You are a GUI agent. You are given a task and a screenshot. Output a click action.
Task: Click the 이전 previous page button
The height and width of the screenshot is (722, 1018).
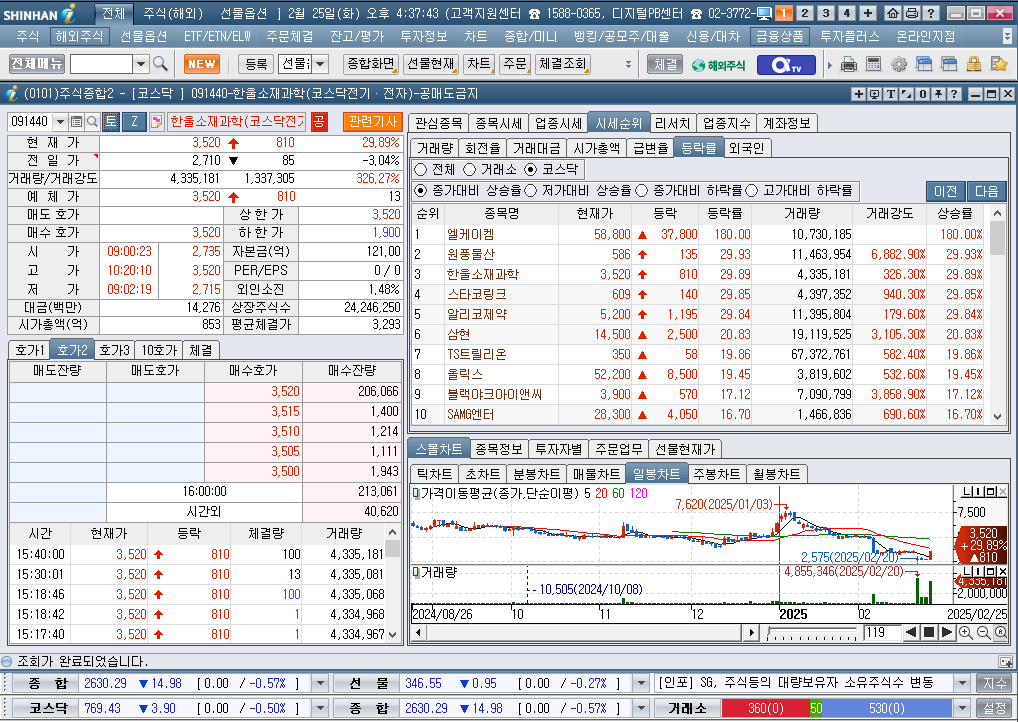(945, 191)
